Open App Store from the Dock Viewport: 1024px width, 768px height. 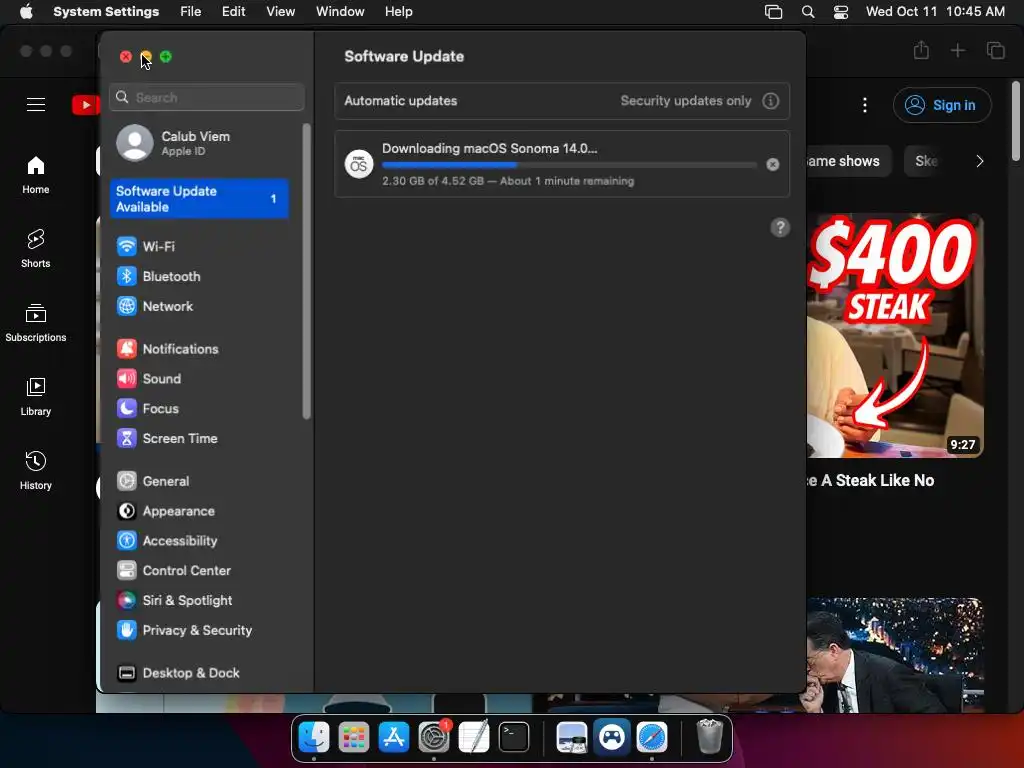[394, 737]
